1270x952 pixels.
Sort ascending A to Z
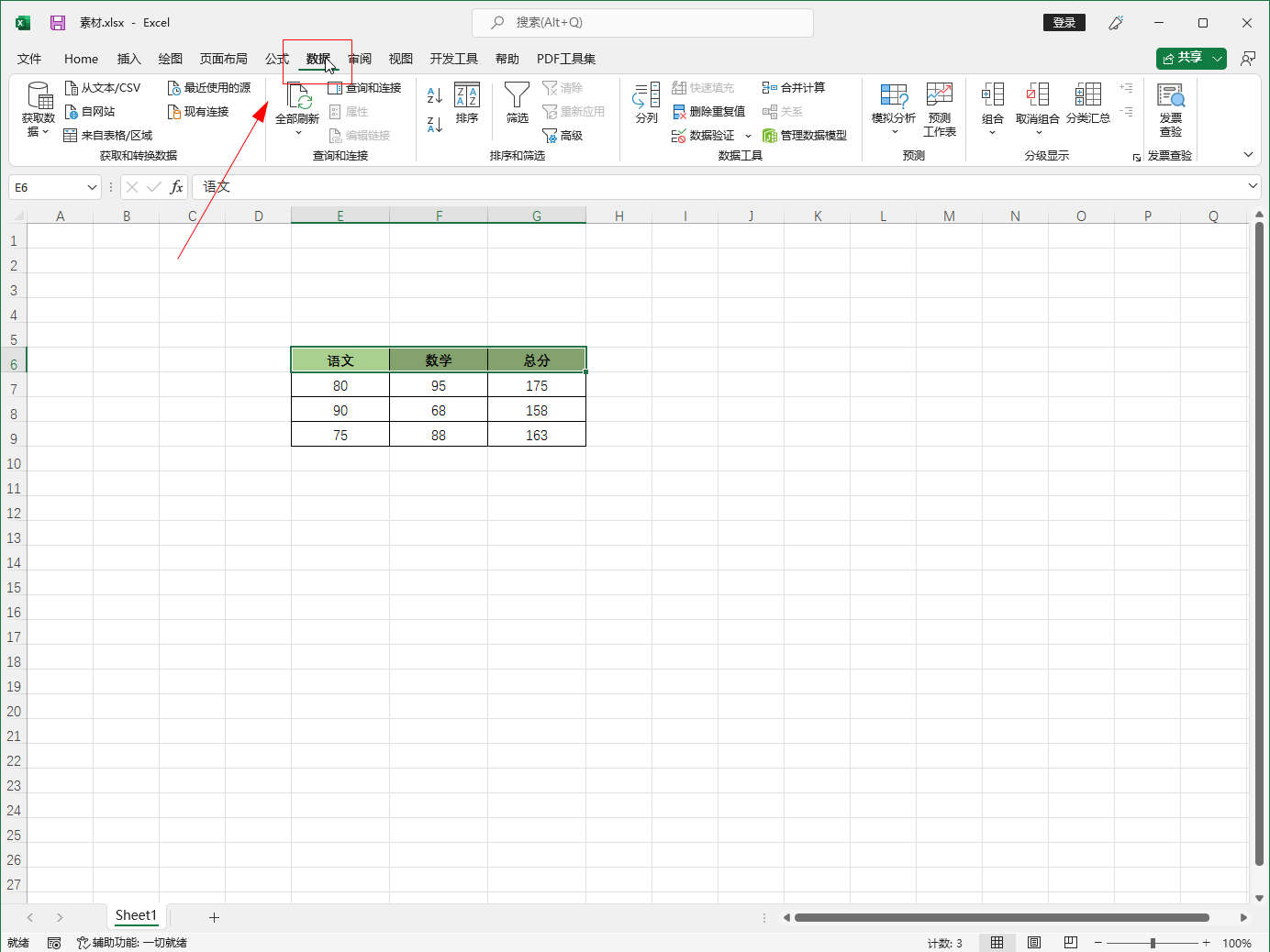[x=435, y=94]
